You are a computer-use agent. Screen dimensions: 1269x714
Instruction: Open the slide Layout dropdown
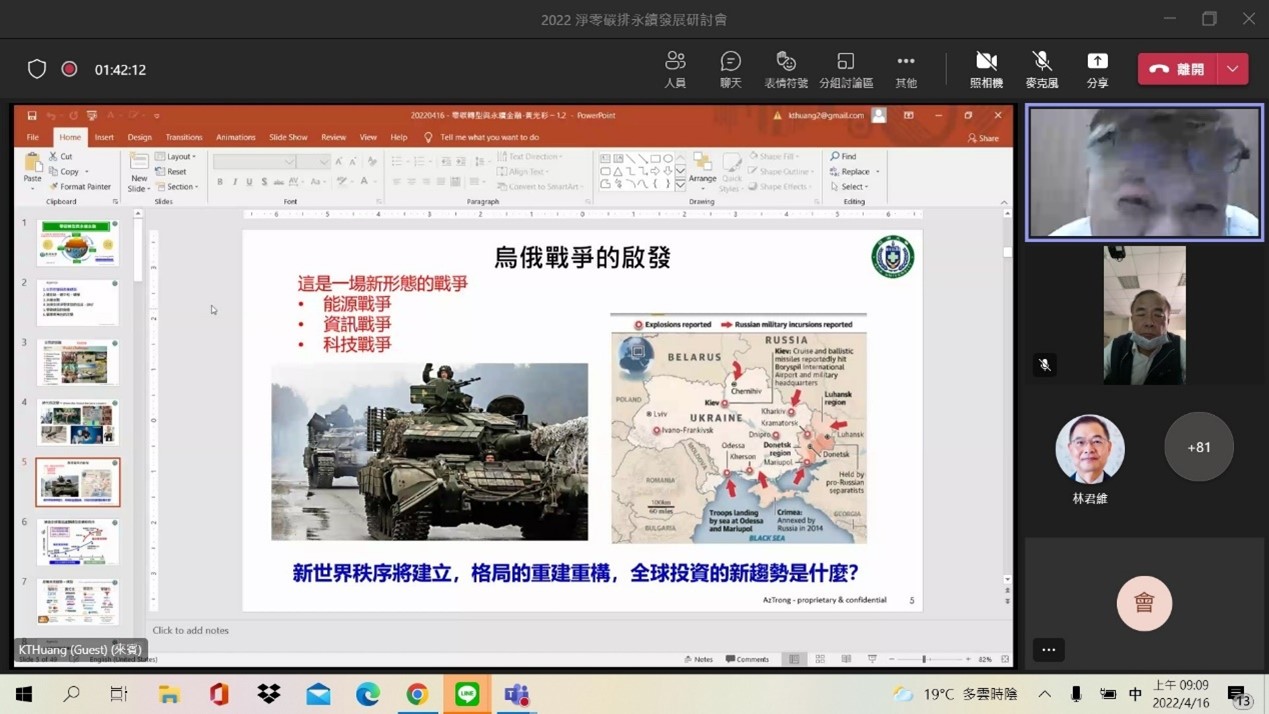point(176,156)
